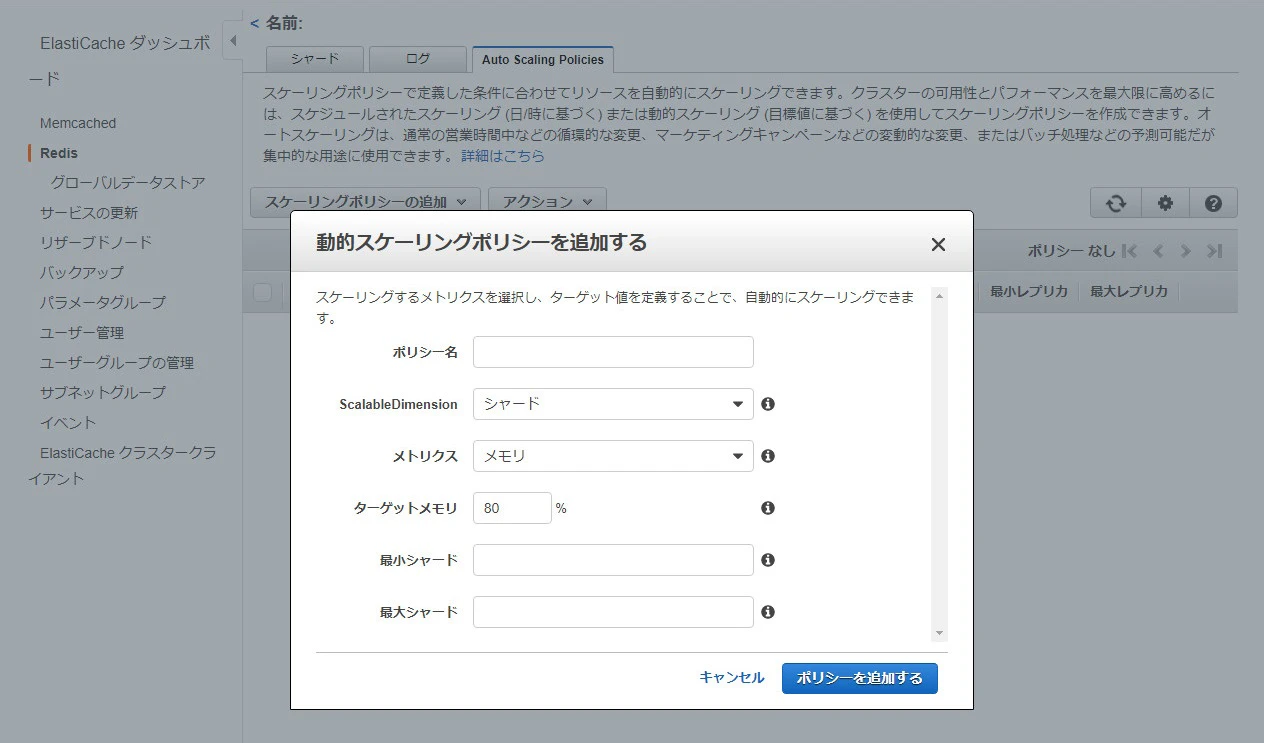
Task: Open the アクション dropdown
Action: 548,202
